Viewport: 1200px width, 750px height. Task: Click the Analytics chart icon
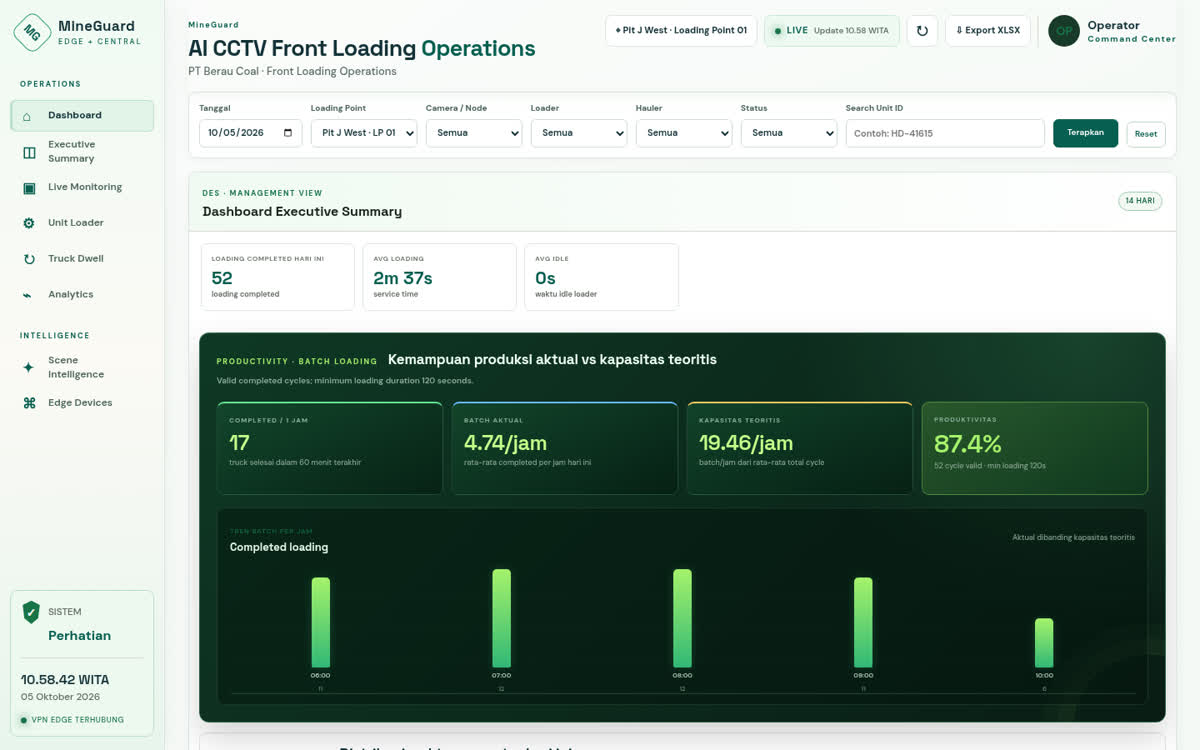[28, 295]
